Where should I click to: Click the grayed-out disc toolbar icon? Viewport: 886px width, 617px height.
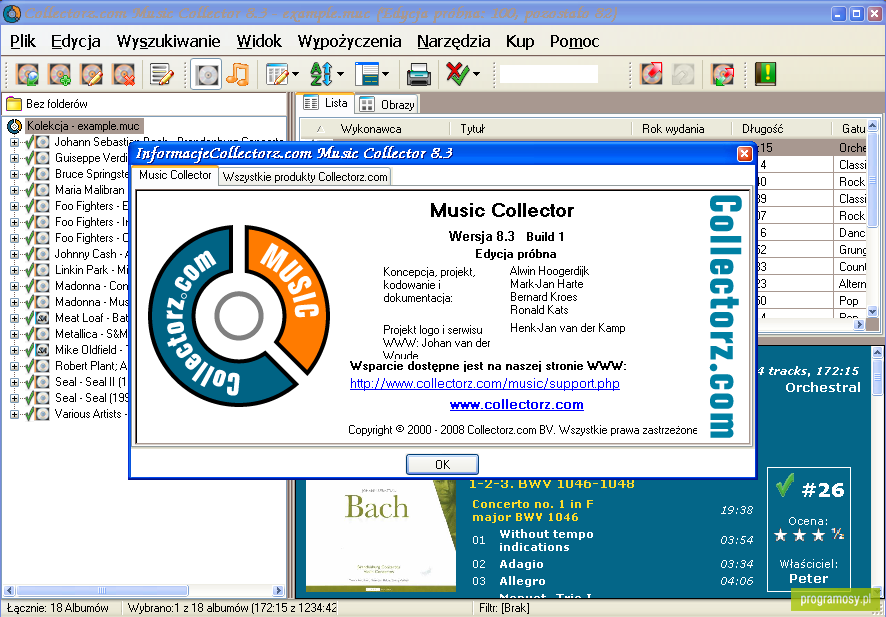pos(683,74)
